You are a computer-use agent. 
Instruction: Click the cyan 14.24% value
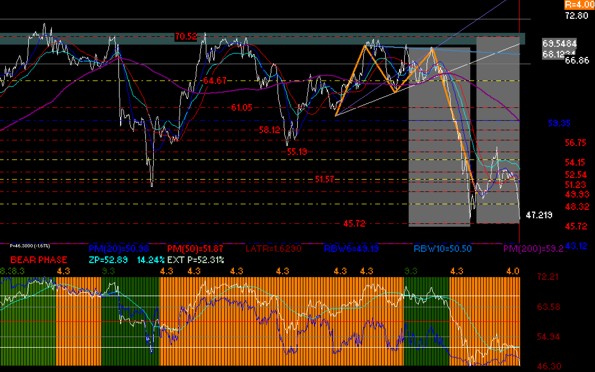pos(151,260)
